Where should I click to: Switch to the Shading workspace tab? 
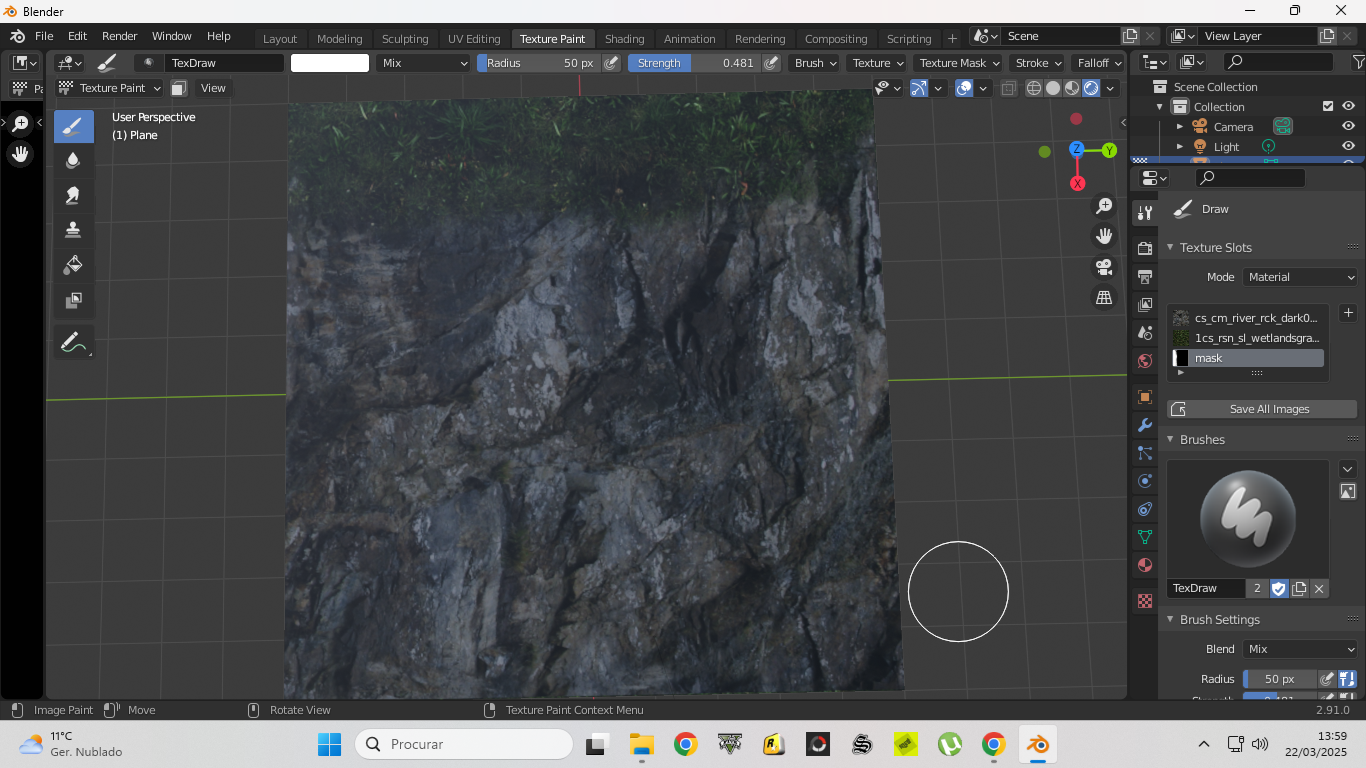click(624, 39)
